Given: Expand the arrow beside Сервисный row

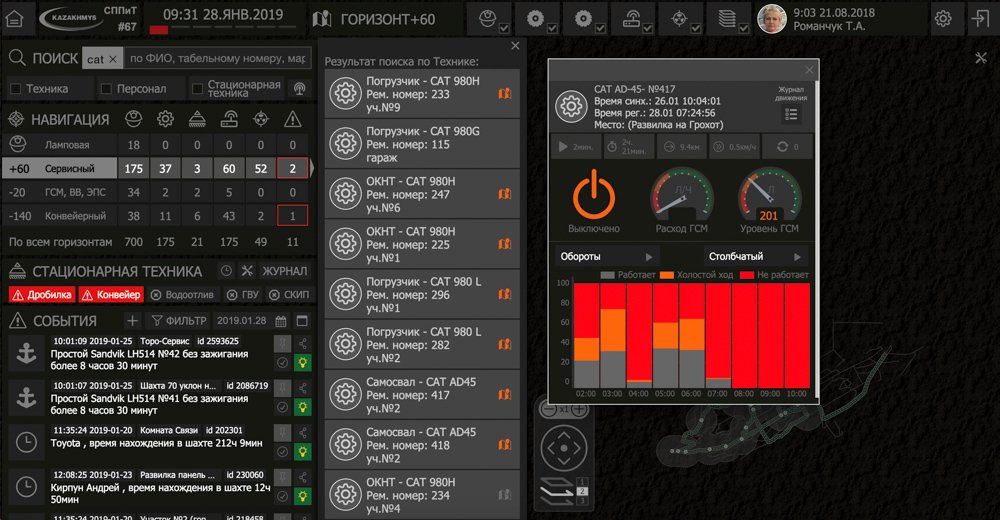Looking at the screenshot, I should 312,168.
